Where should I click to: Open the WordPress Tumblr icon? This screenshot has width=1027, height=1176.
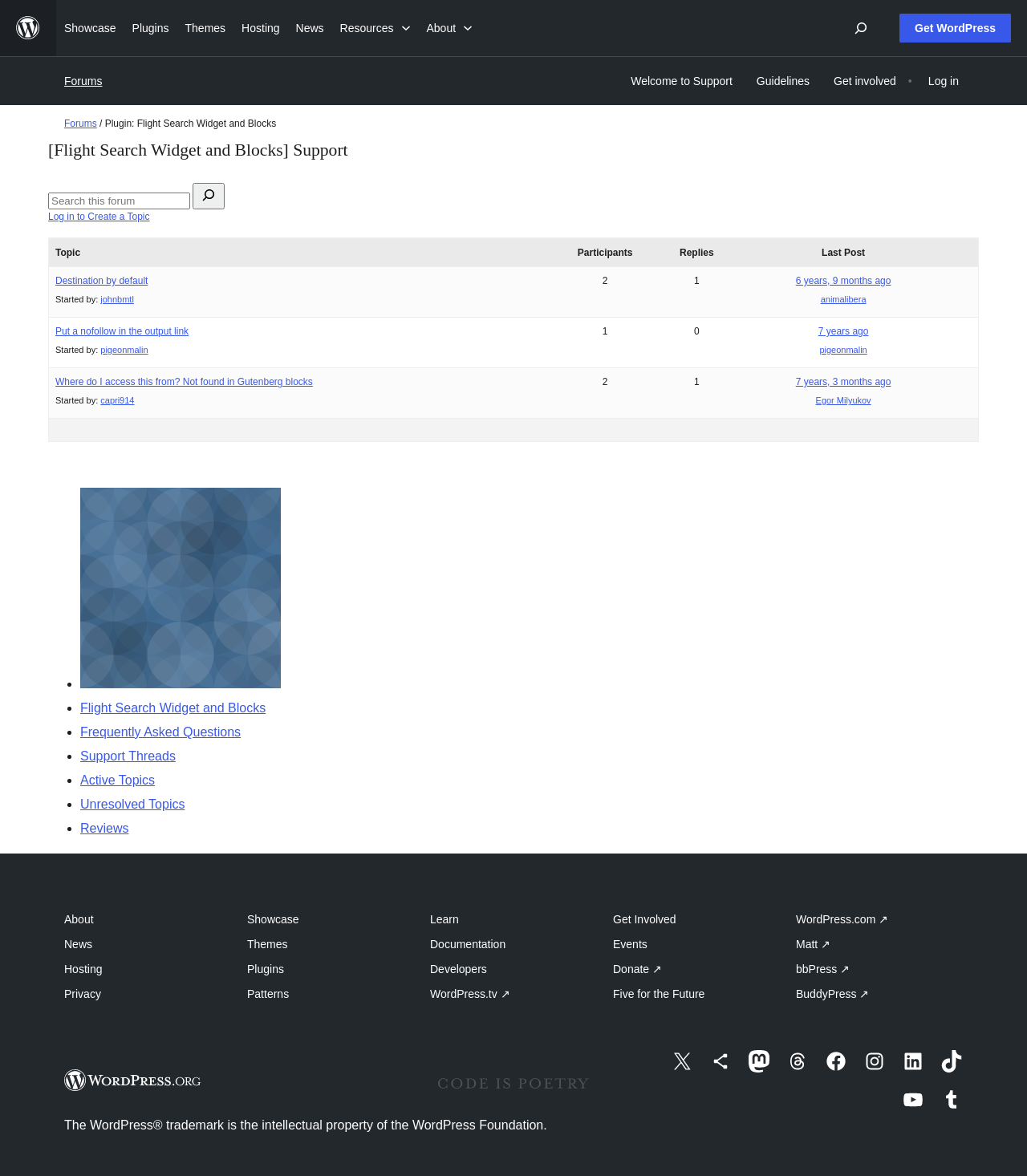952,1100
